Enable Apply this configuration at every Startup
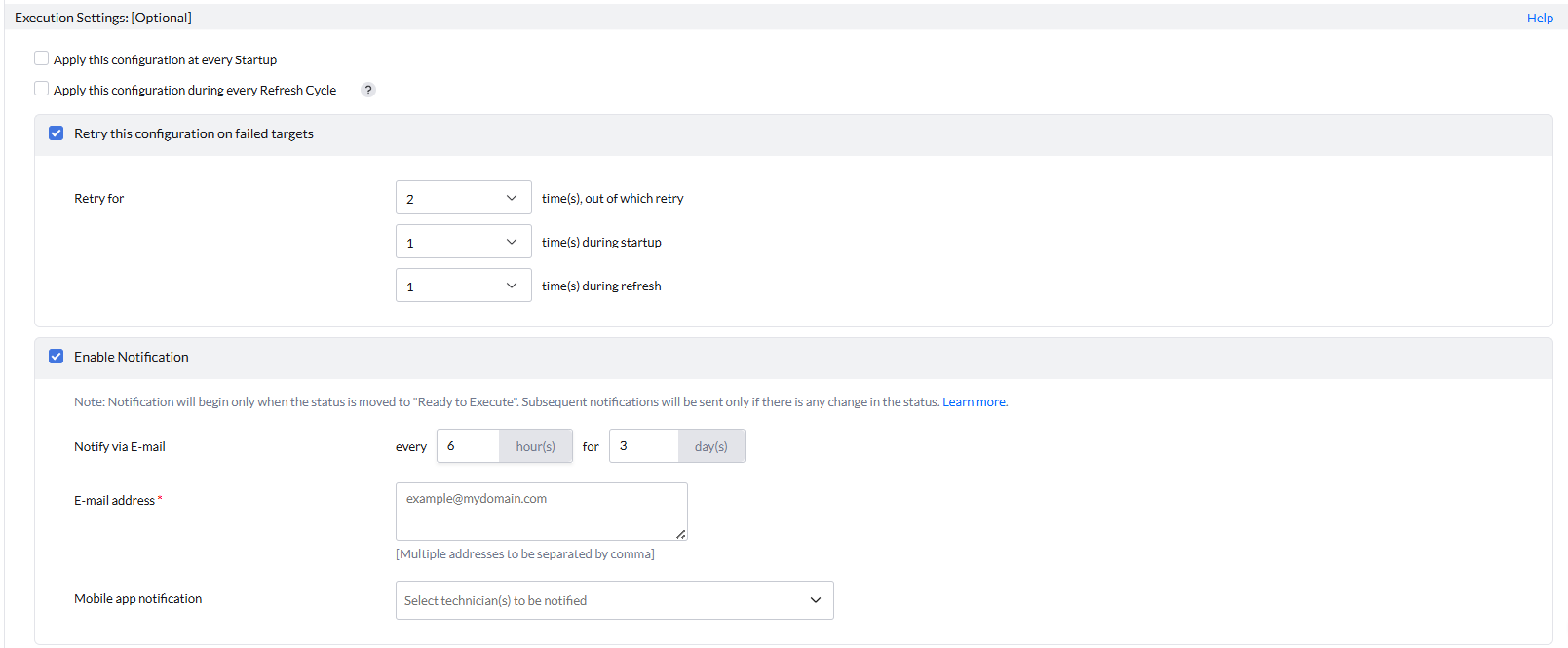The height and width of the screenshot is (648, 1568). coord(41,58)
